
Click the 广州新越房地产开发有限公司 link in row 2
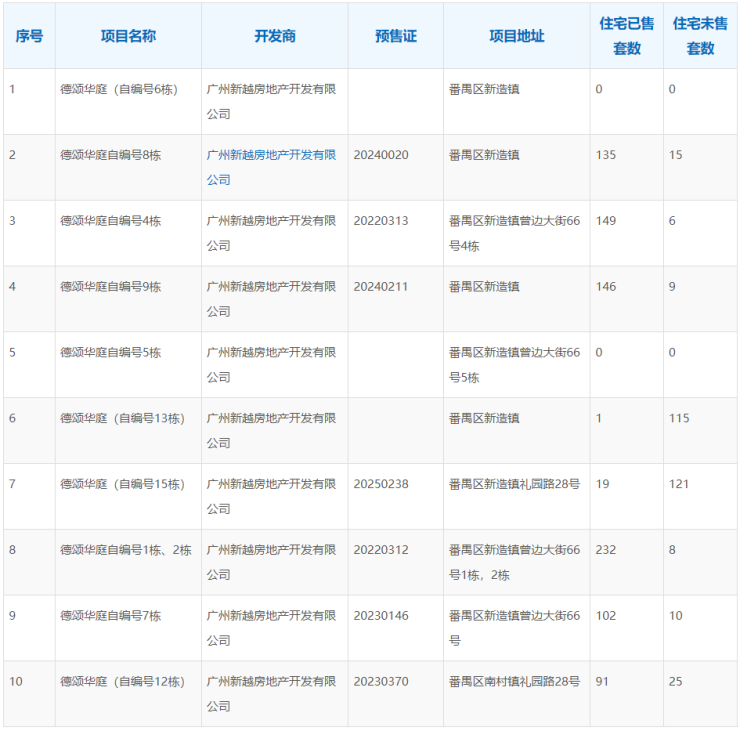271,167
